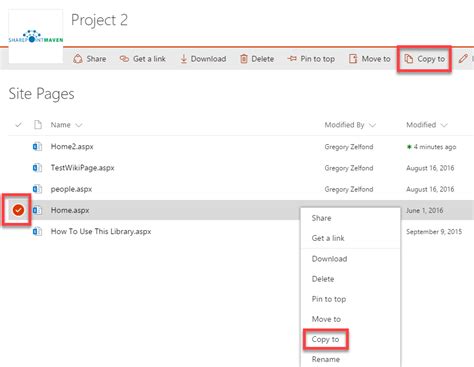This screenshot has height=367, width=474.
Task: Choose Get a link in context menu
Action: coord(328,238)
